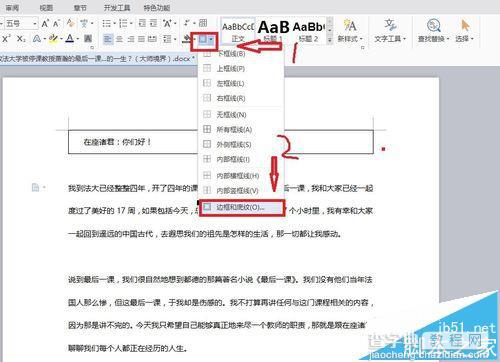Screen dimensions: 500x362
Task: Click the decrease indent icon
Action: [x=142, y=23]
